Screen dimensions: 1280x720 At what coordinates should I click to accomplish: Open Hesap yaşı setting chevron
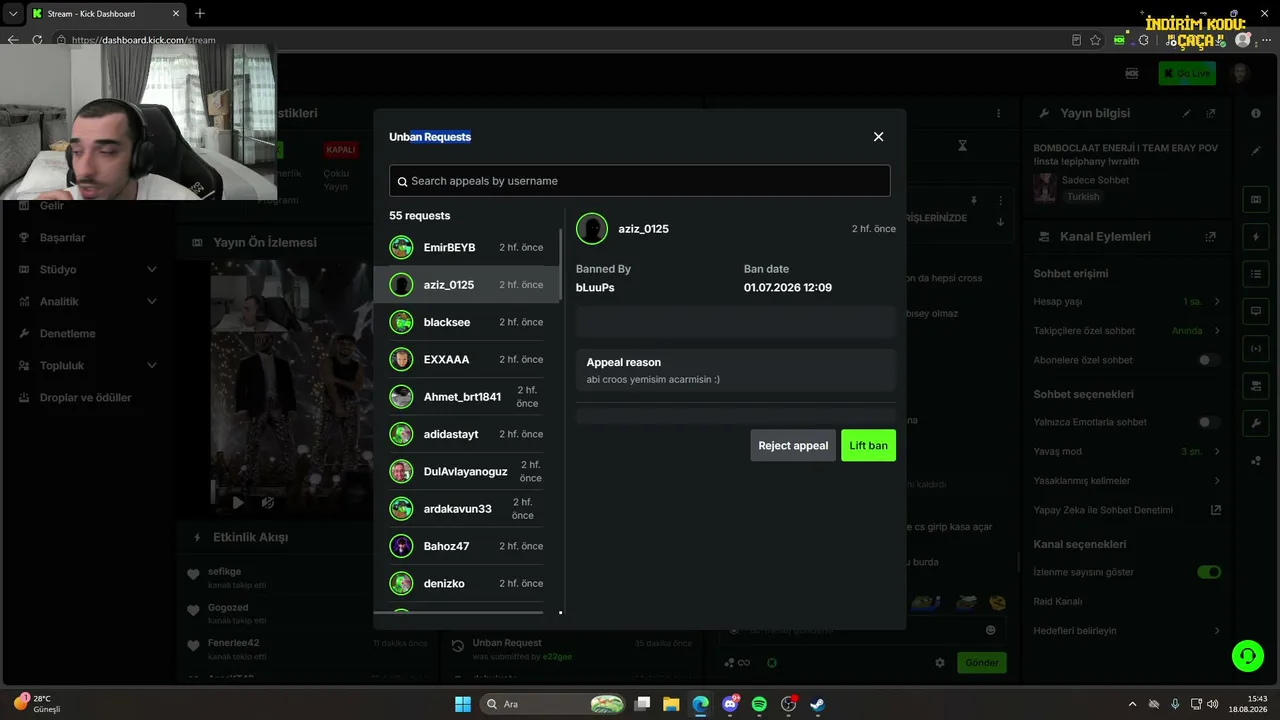click(1217, 302)
